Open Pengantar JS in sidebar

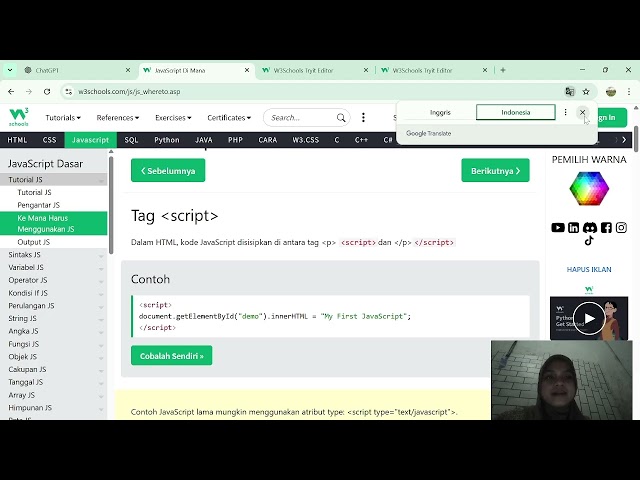coord(38,205)
